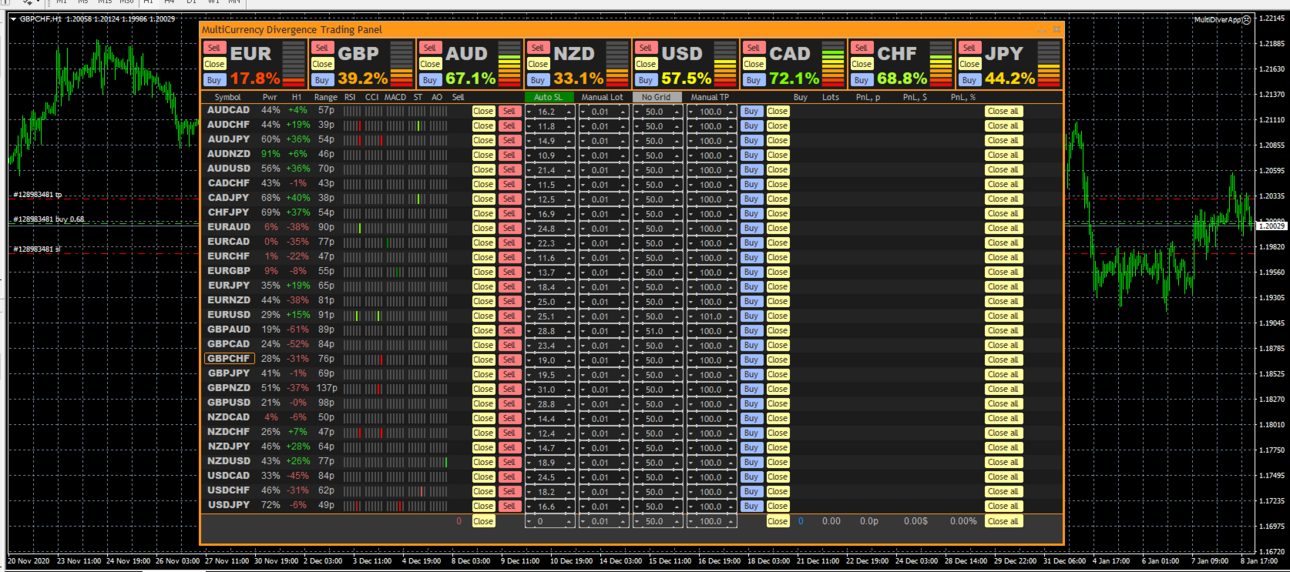This screenshot has width=1290, height=572.
Task: Click the Manual Lot column header
Action: coord(603,97)
